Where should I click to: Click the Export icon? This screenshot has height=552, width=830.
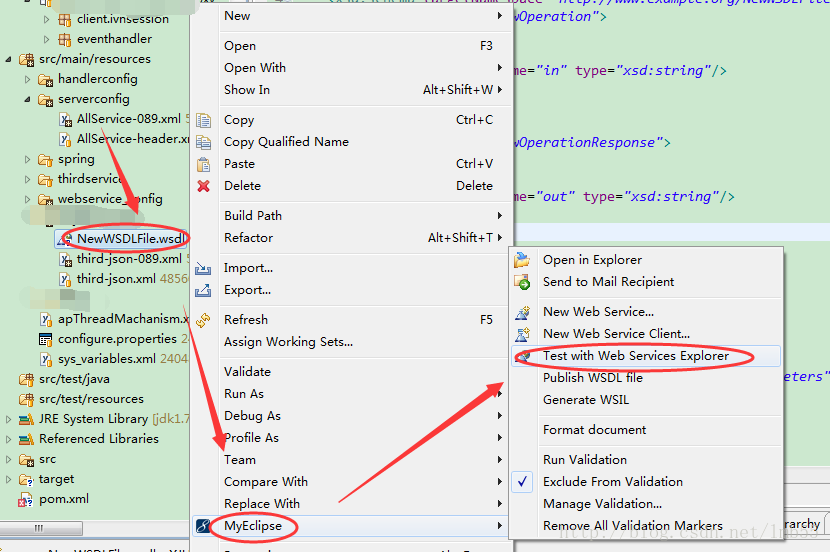coord(203,290)
